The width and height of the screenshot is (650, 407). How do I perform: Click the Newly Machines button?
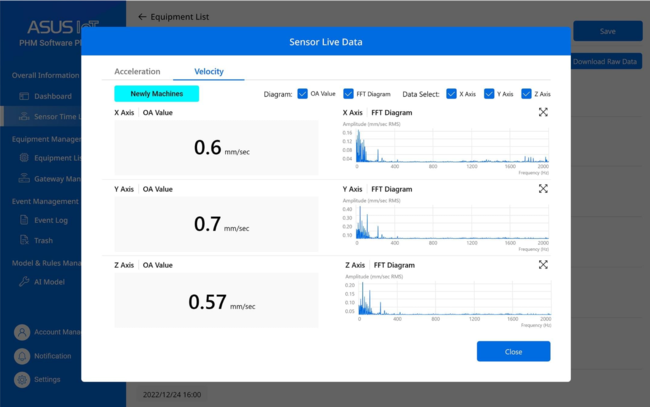click(x=156, y=94)
